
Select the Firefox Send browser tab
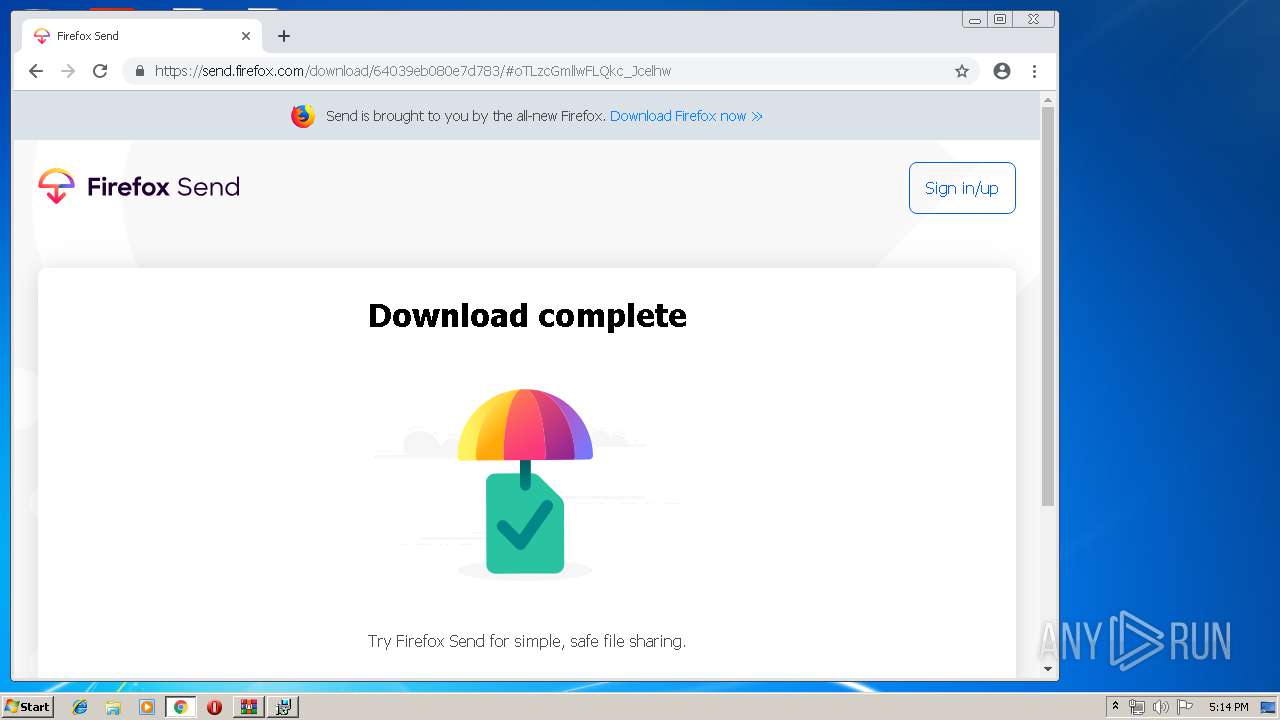(142, 36)
